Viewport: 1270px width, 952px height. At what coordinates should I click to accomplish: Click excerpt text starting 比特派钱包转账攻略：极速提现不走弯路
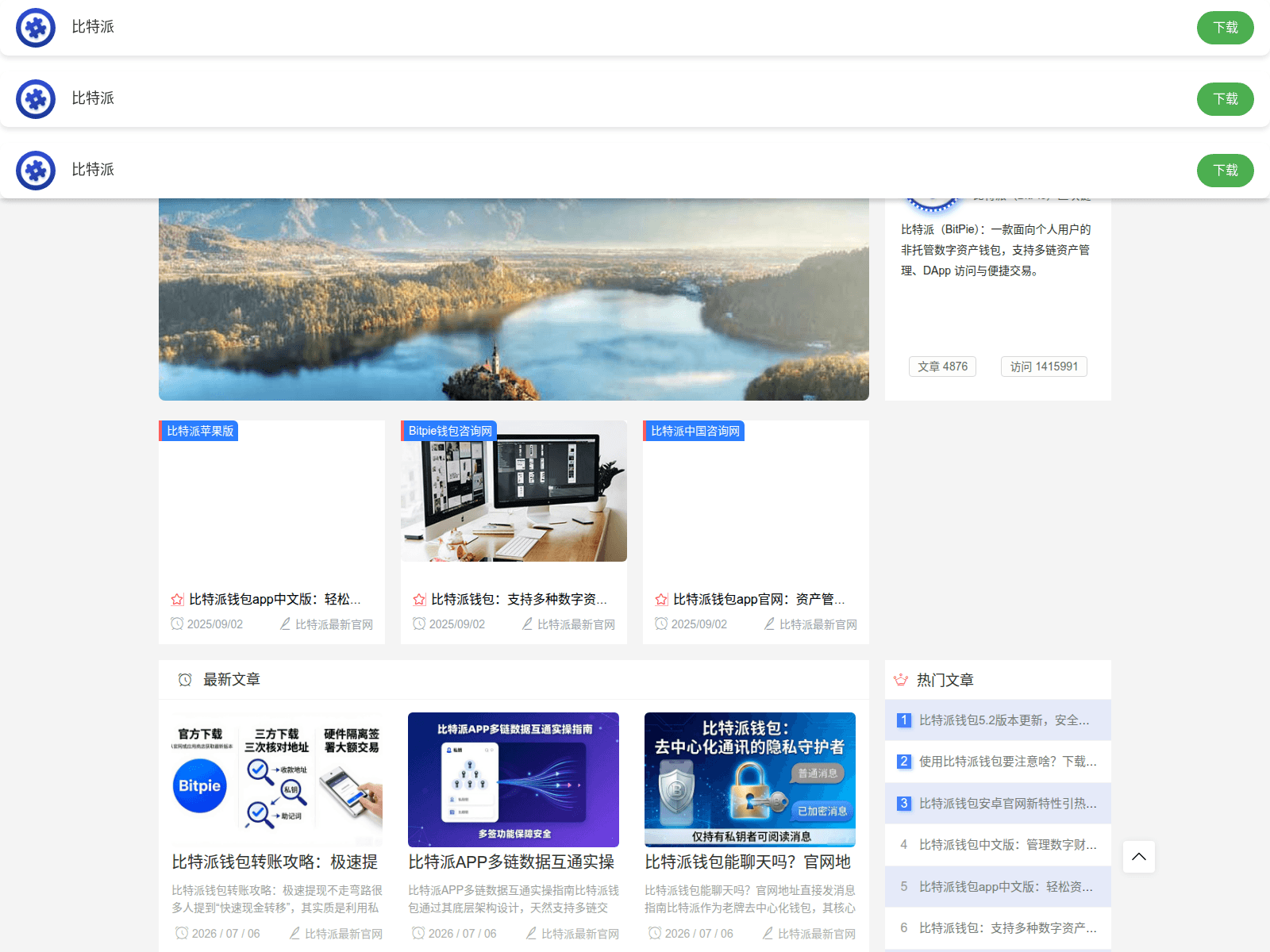(x=277, y=899)
